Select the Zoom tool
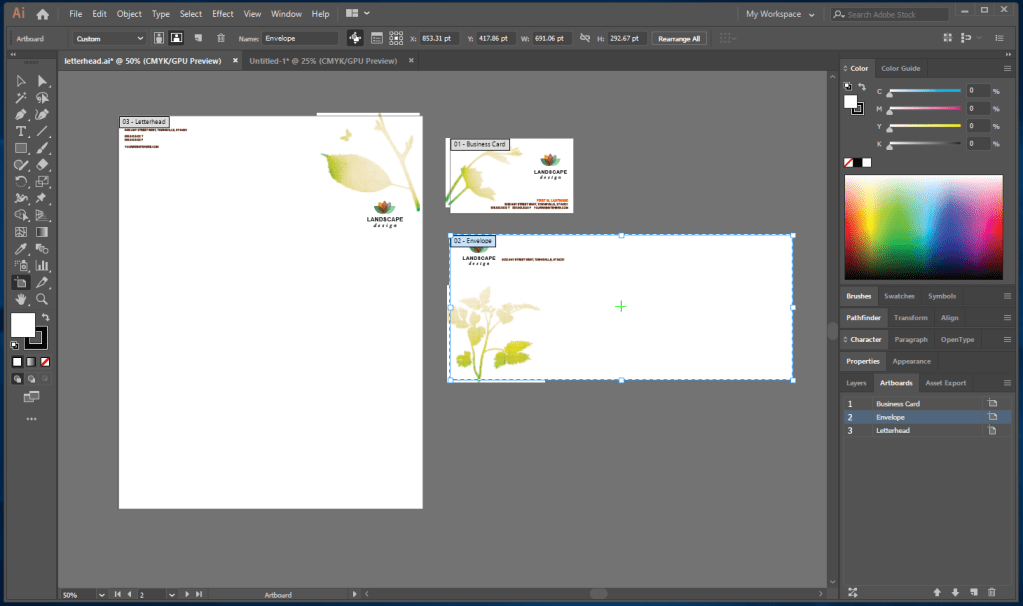 tap(42, 299)
